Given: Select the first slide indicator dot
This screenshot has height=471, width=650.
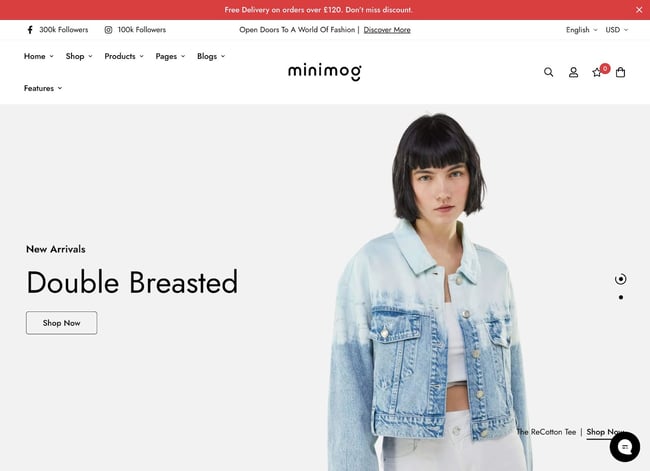Looking at the screenshot, I should click(x=621, y=279).
